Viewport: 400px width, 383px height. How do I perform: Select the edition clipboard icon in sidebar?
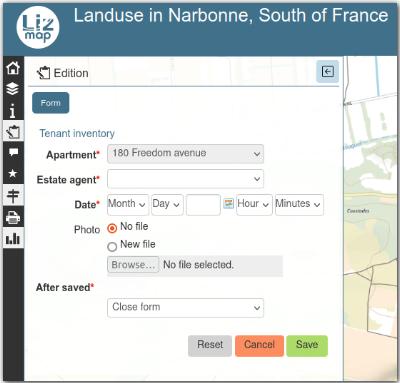(13, 132)
